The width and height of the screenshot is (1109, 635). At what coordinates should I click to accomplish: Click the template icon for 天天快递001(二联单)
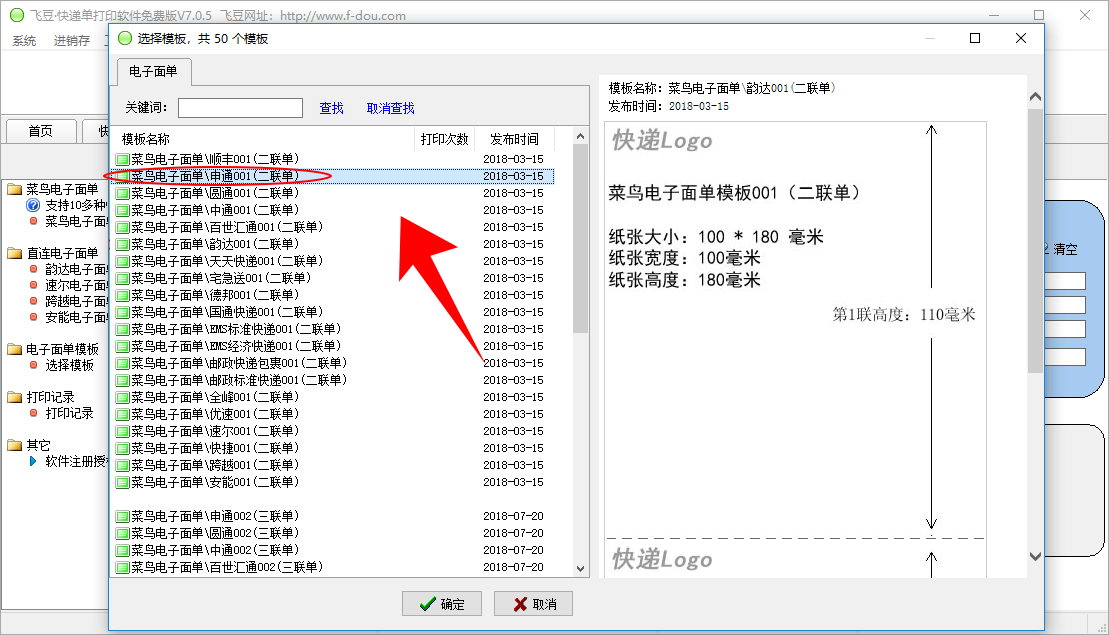122,261
